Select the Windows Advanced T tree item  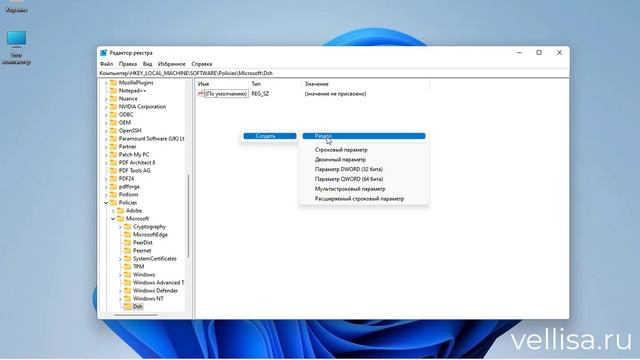pyautogui.click(x=158, y=283)
